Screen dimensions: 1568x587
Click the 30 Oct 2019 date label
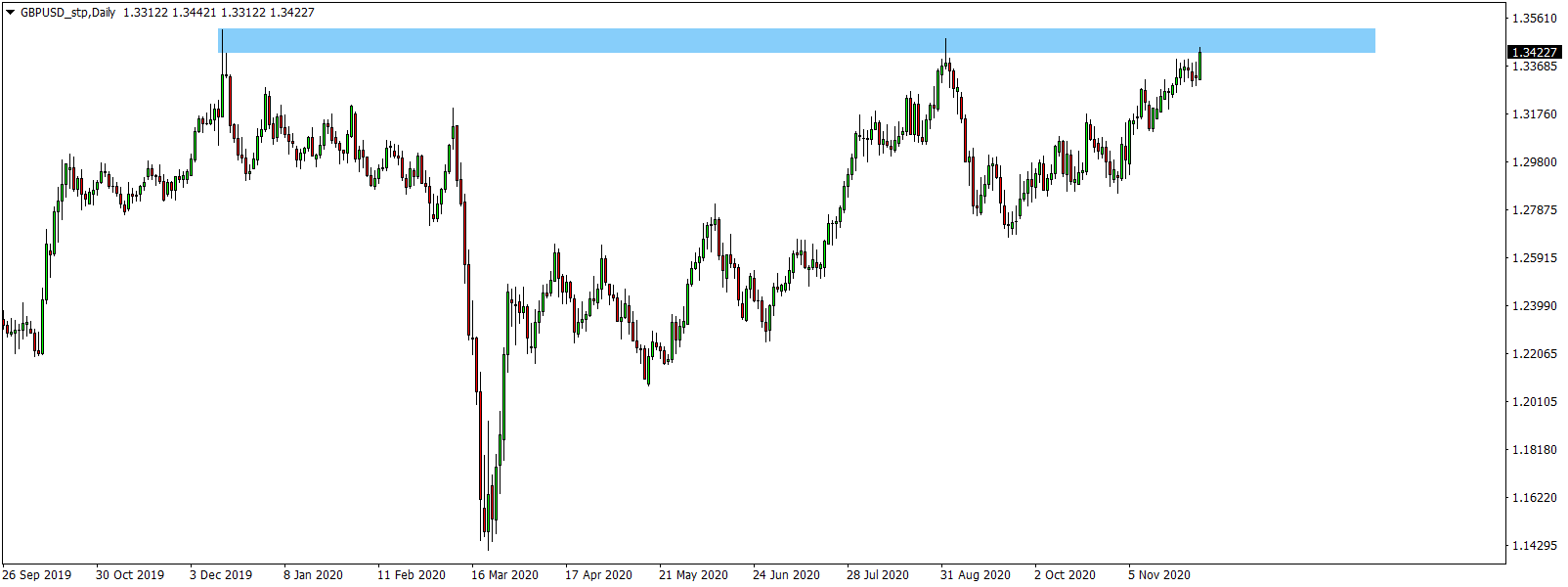[130, 575]
